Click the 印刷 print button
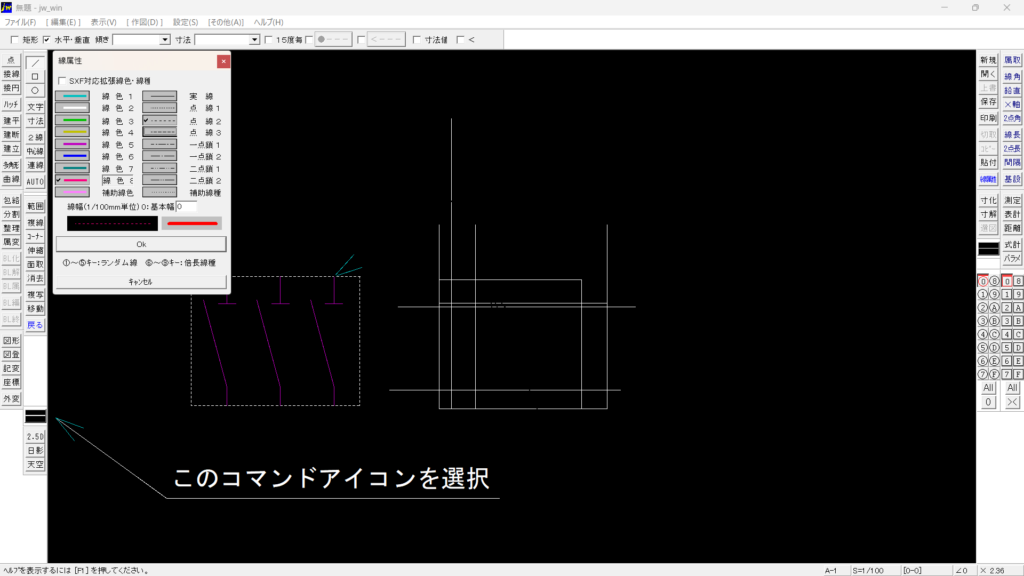This screenshot has height=576, width=1024. pos(988,118)
